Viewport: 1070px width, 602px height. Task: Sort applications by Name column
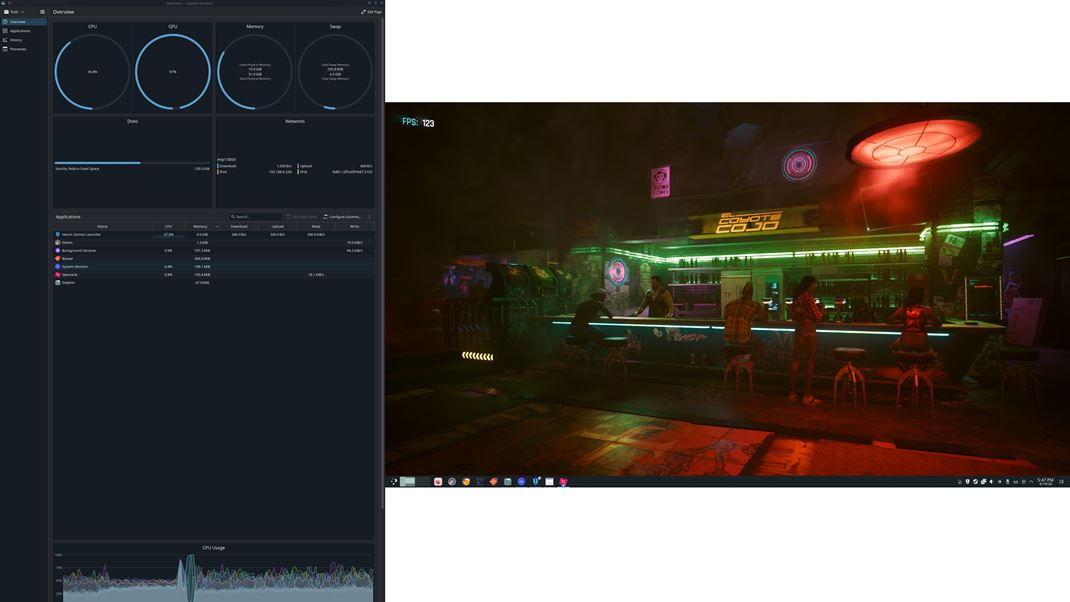pyautogui.click(x=102, y=226)
